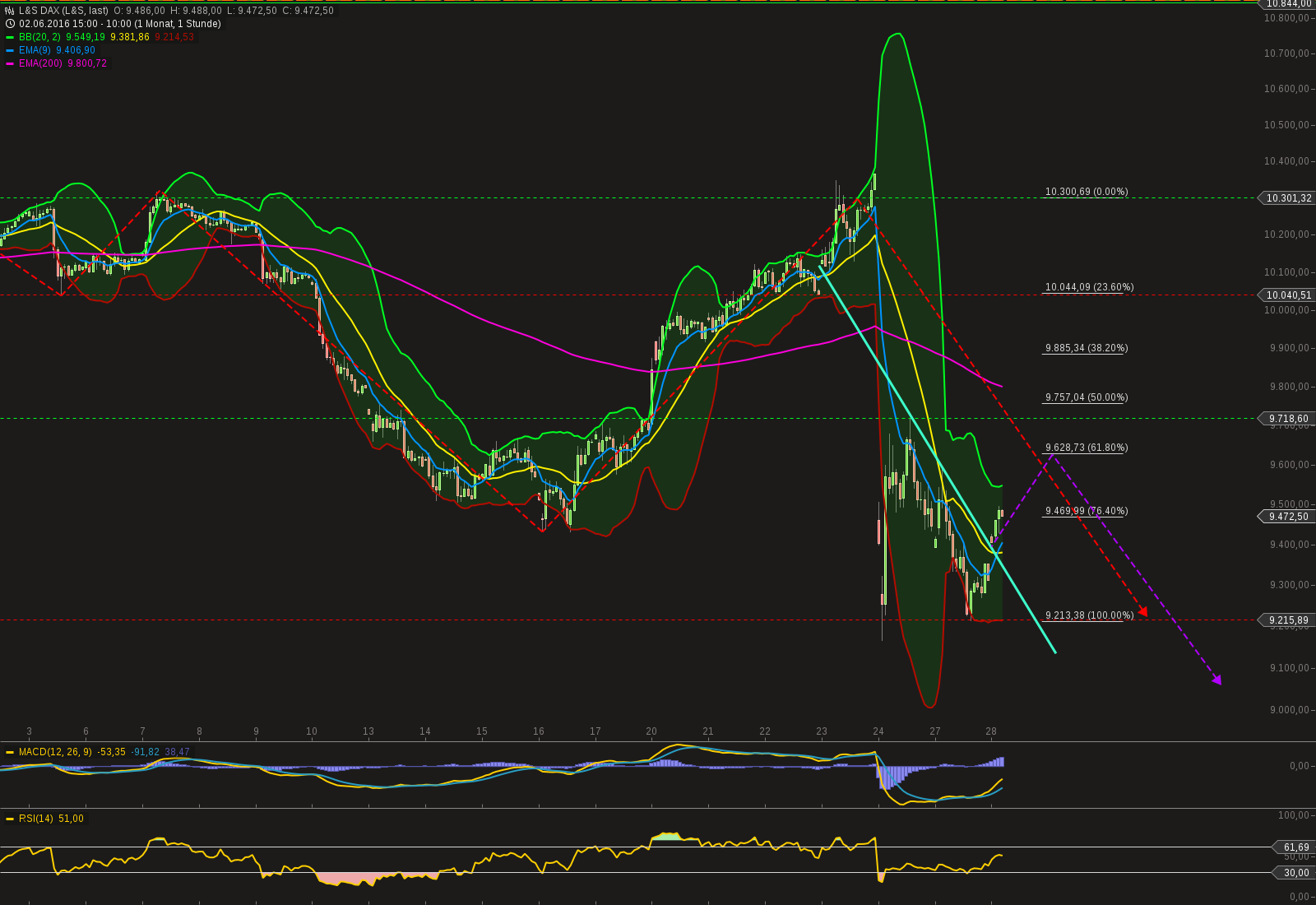
Task: Select the Fibonacci label 9.469,99 (76.40%)
Action: (x=1087, y=511)
